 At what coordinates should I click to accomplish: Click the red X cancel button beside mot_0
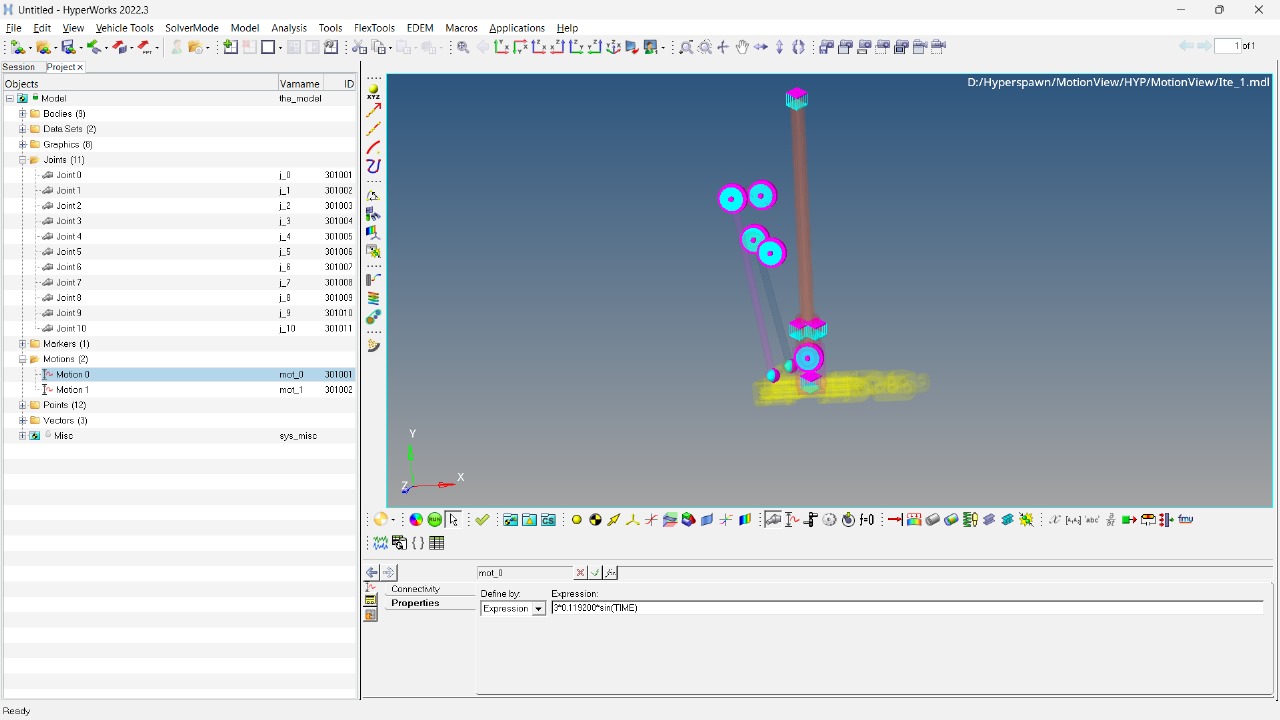point(580,573)
